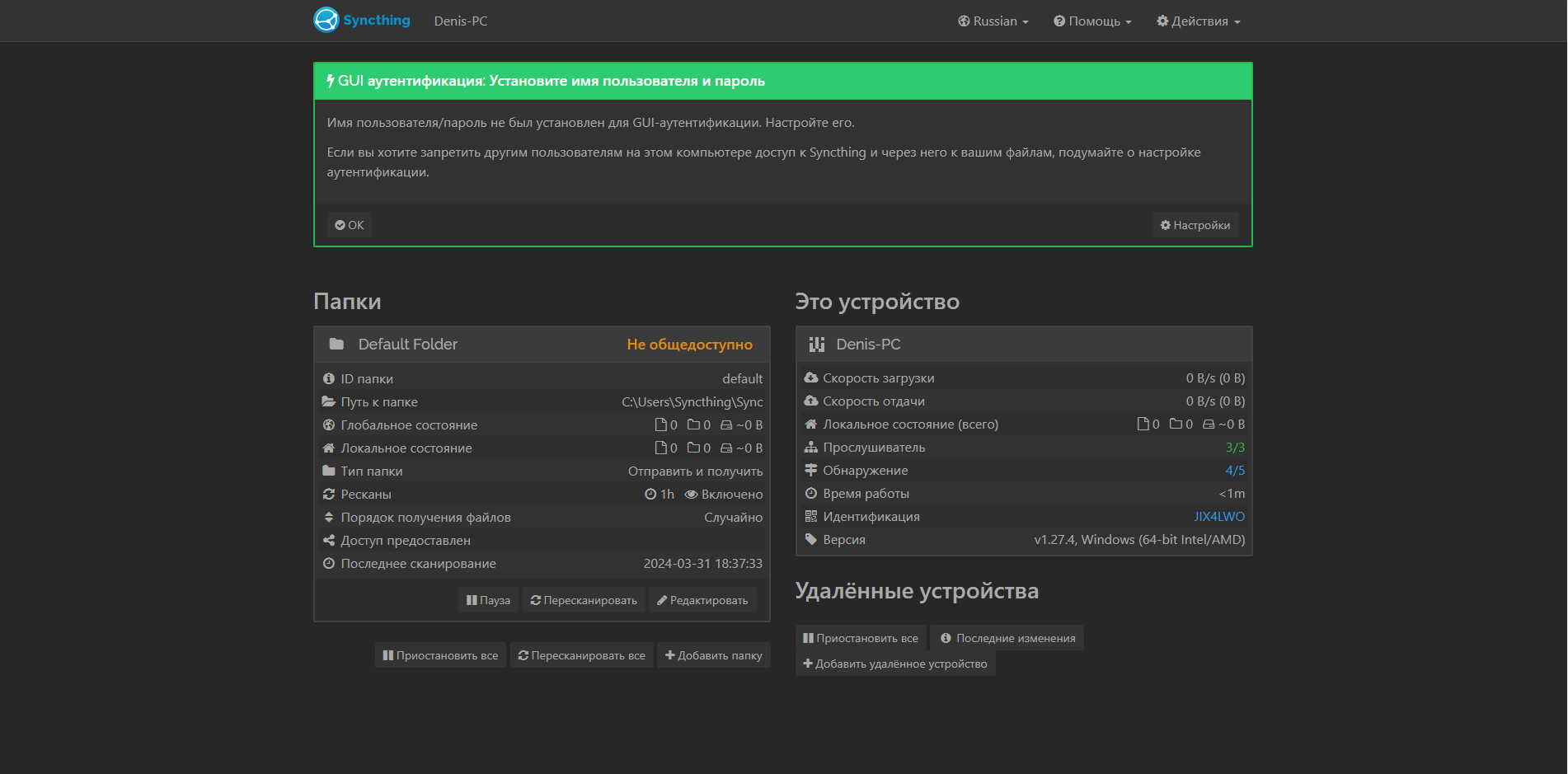
Task: Open the Помощь menu
Action: coord(1092,21)
